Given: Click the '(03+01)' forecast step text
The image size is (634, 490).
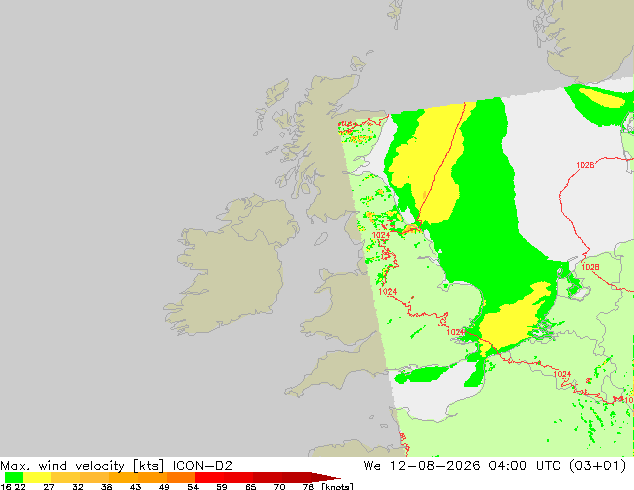Looking at the screenshot, I should coord(597,466).
